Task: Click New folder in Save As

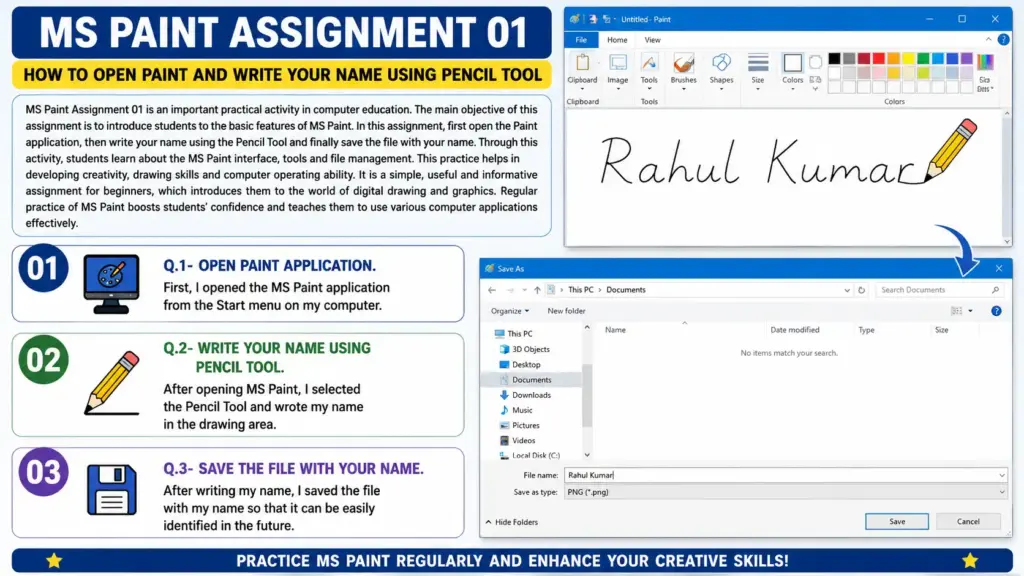Action: coord(566,311)
